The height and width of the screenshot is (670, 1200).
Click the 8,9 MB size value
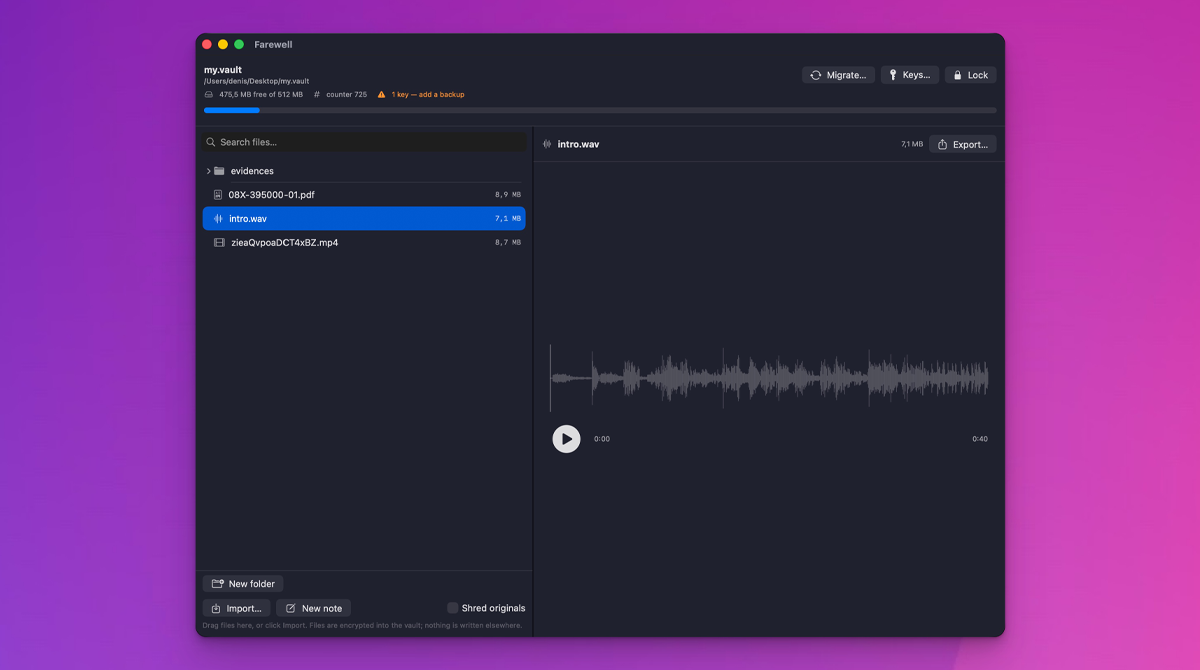pos(508,195)
